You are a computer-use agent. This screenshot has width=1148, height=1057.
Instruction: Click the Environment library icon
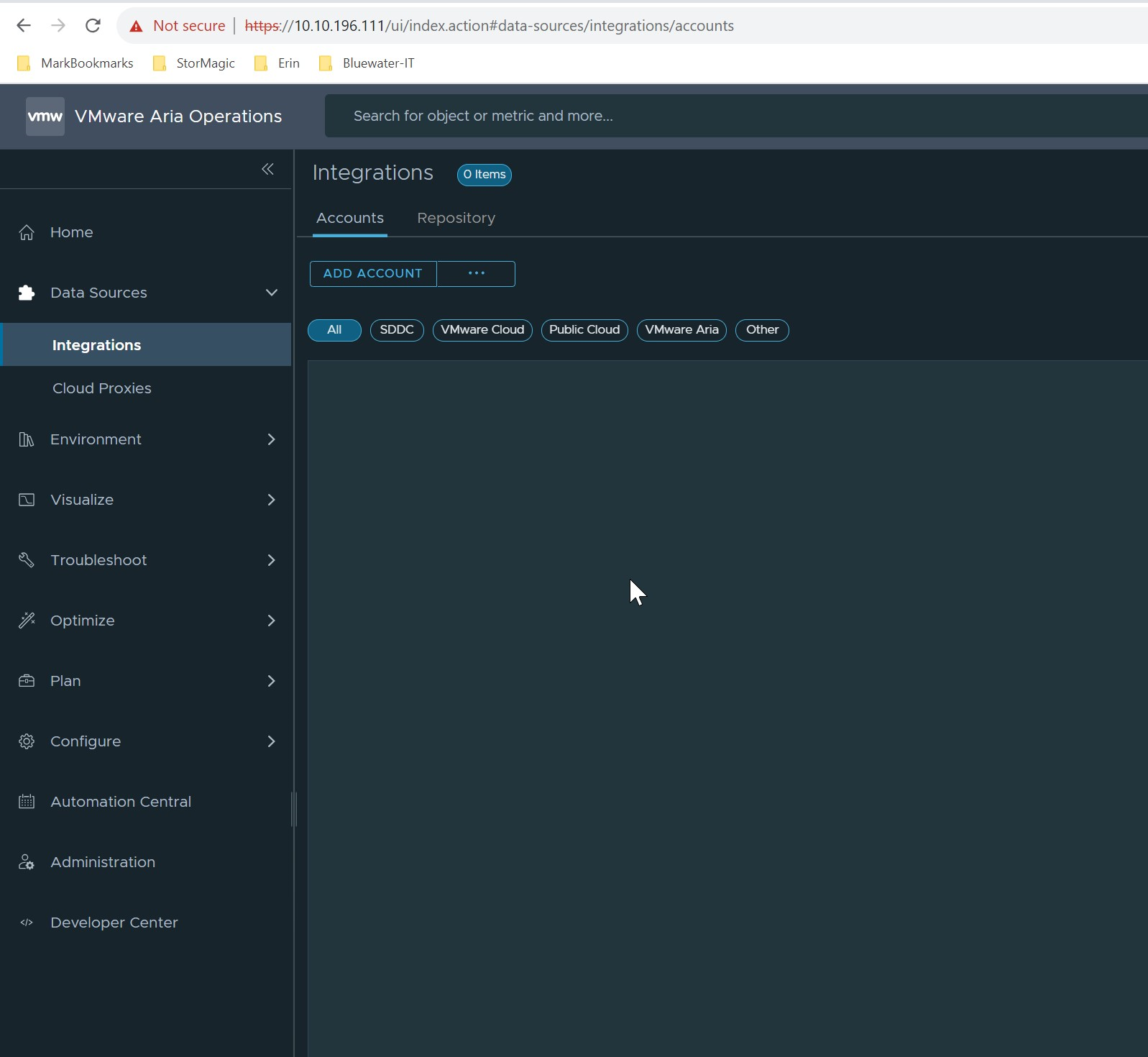(x=27, y=439)
